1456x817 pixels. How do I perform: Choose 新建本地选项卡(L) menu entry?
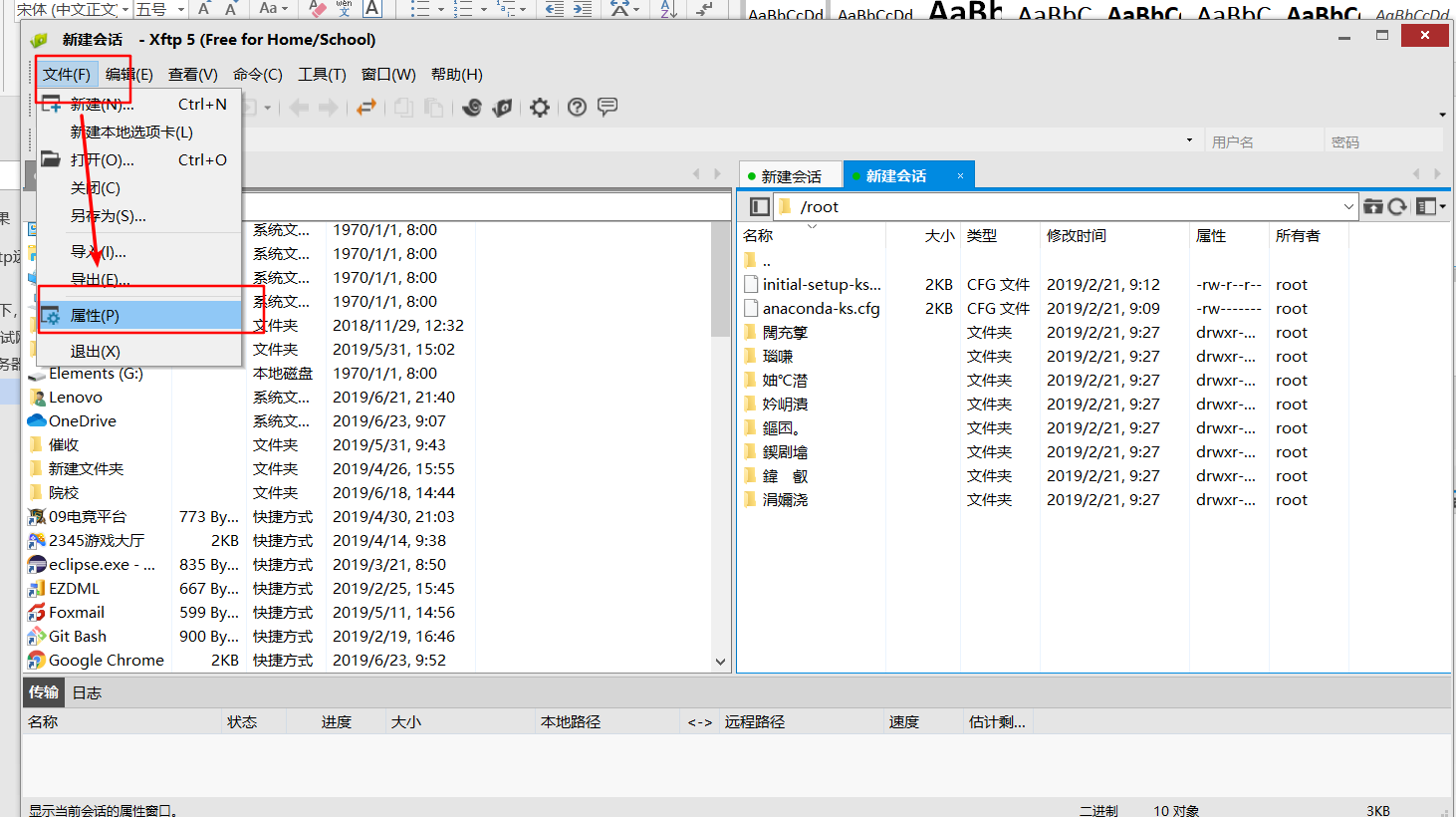coord(139,132)
